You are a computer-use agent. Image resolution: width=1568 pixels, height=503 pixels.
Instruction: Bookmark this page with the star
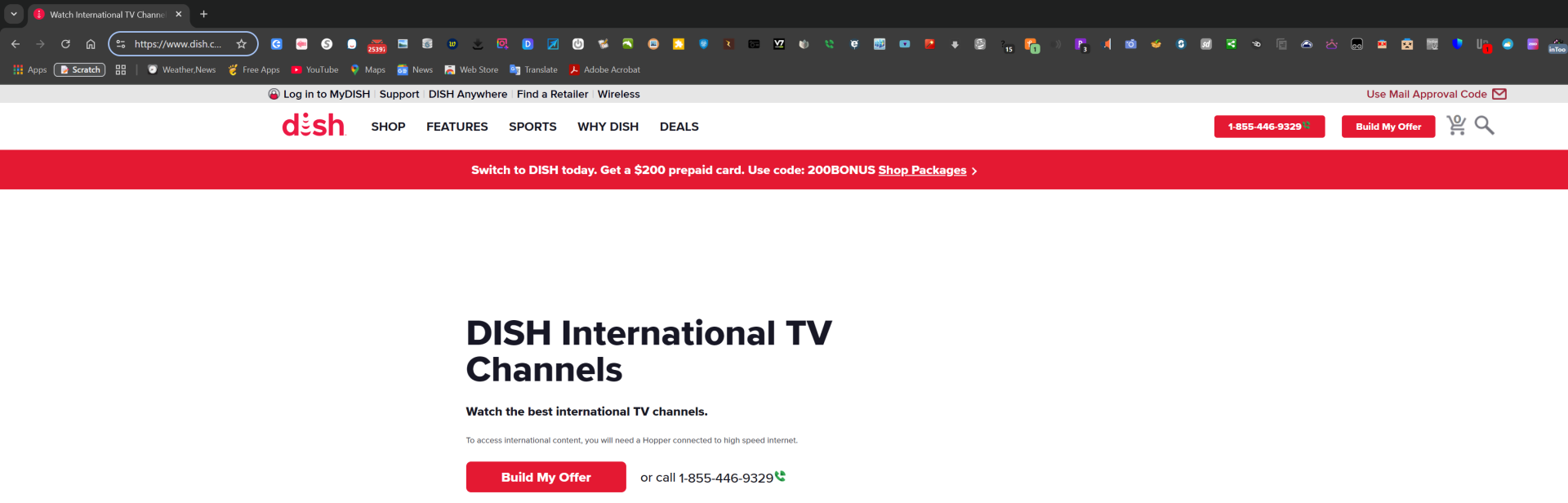click(241, 44)
